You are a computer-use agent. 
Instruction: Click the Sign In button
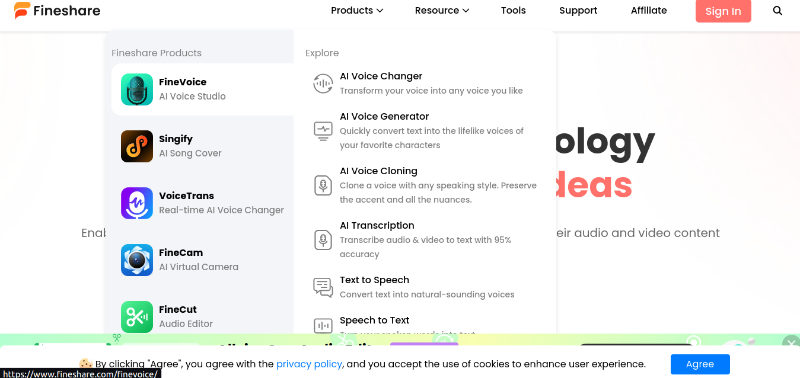[723, 11]
